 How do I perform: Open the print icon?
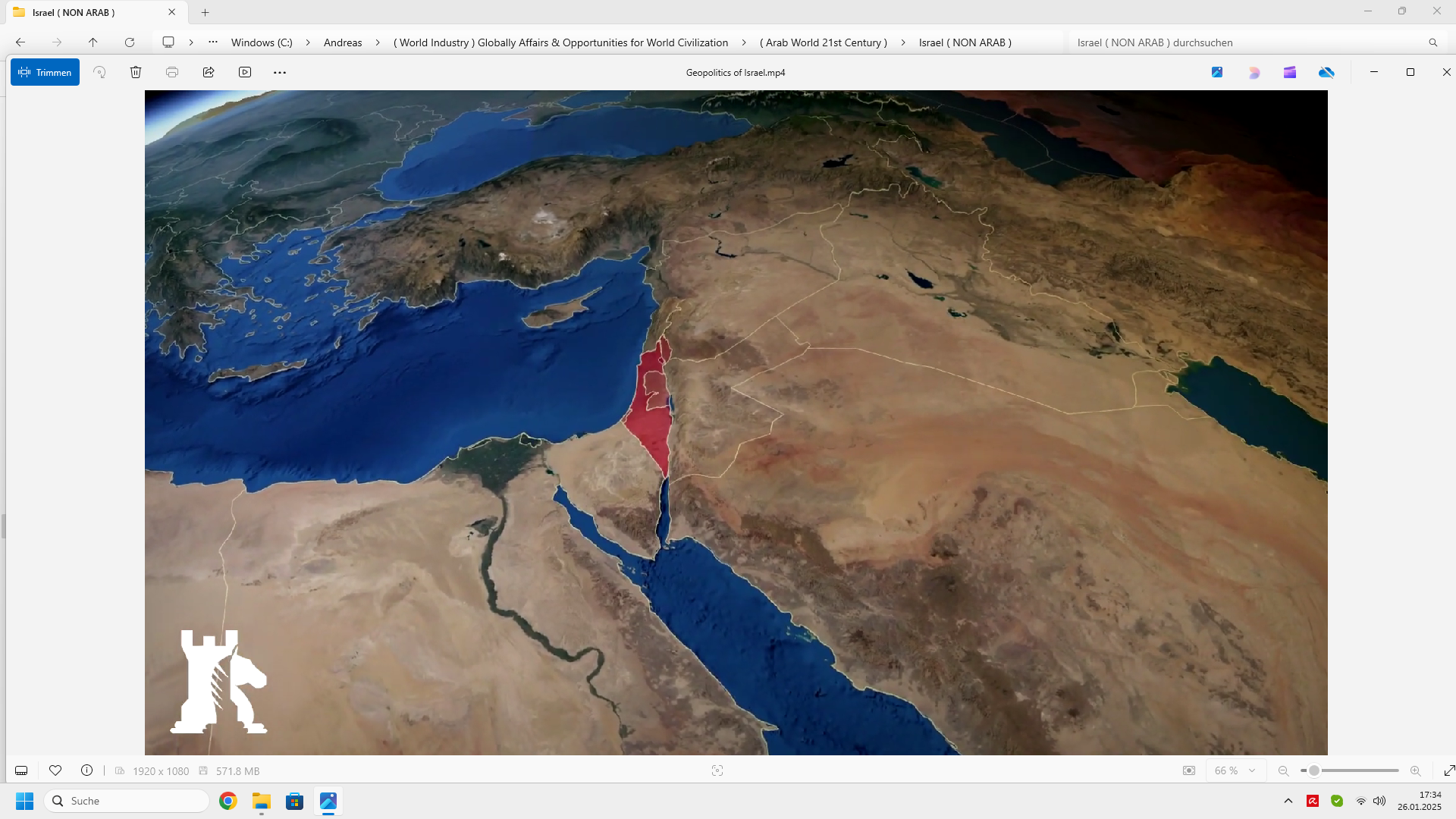click(172, 72)
